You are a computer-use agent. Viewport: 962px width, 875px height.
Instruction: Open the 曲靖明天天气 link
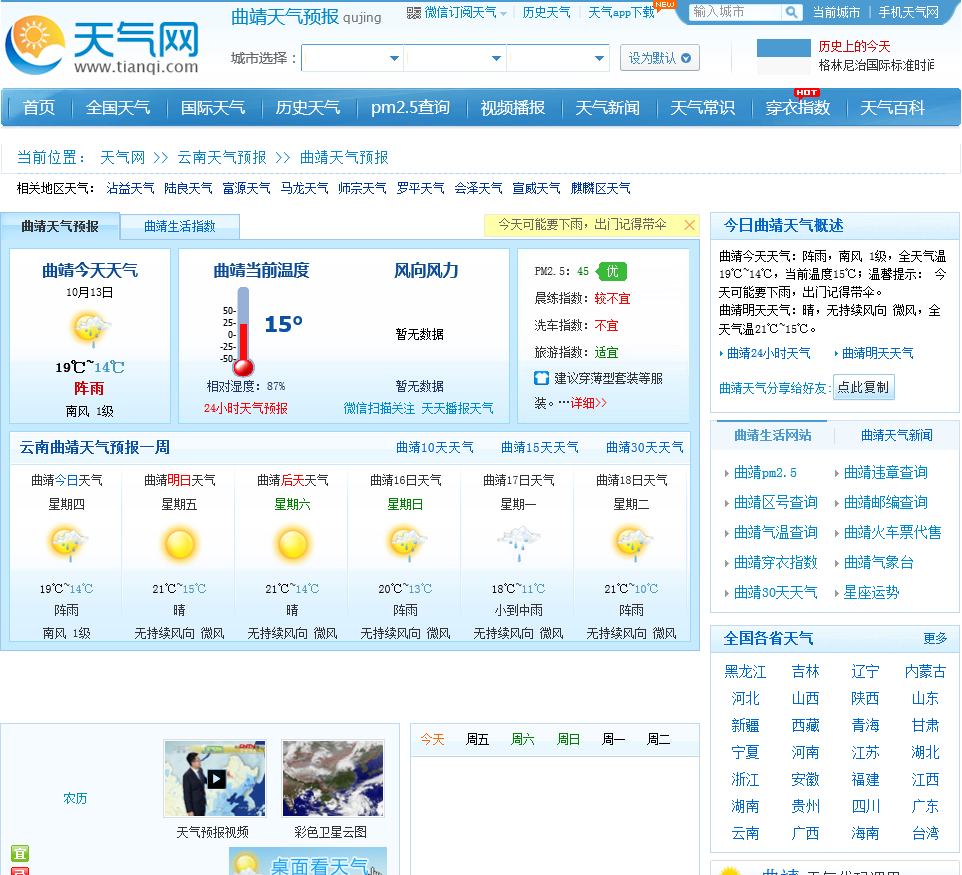[x=877, y=353]
